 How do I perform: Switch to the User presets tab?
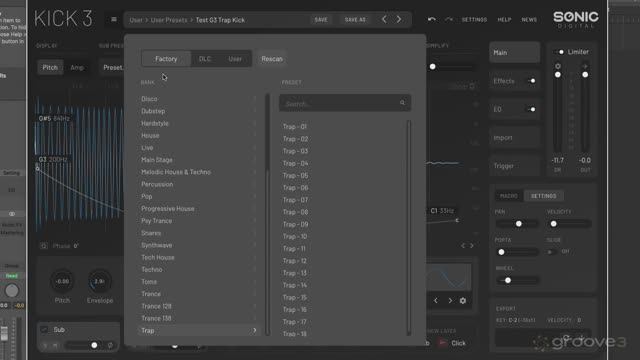pos(235,59)
